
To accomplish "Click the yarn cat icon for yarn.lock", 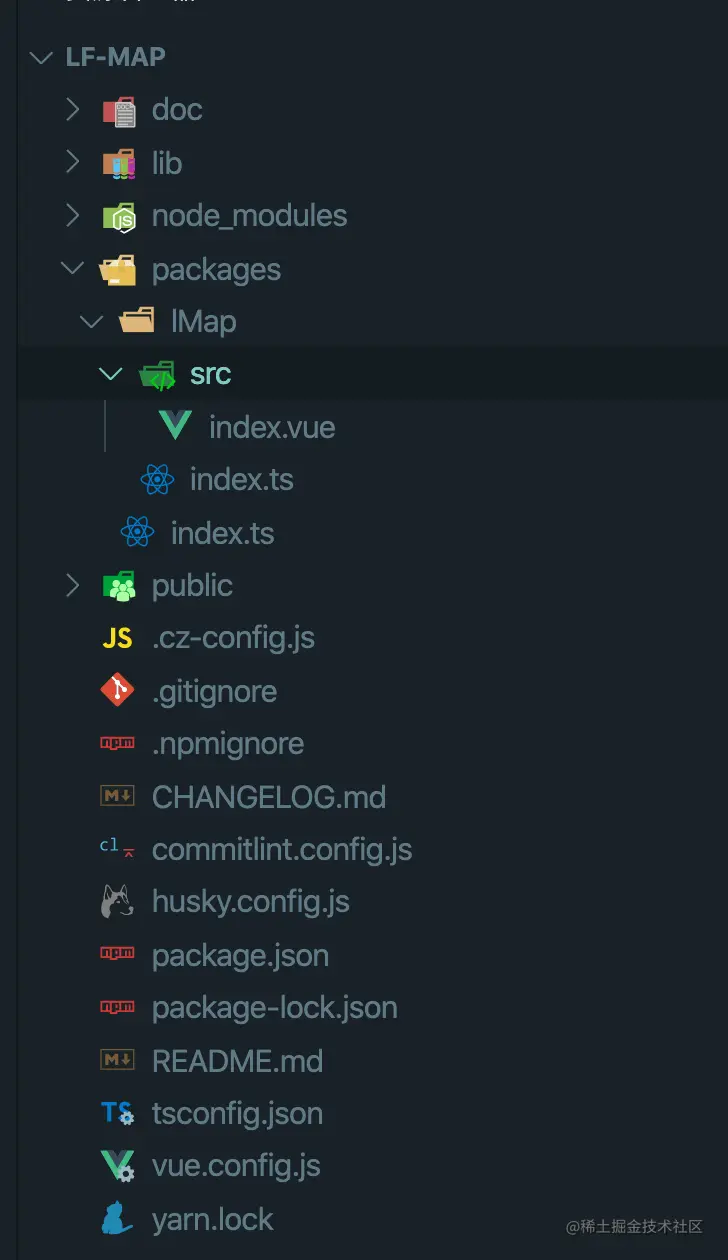I will pyautogui.click(x=116, y=1218).
